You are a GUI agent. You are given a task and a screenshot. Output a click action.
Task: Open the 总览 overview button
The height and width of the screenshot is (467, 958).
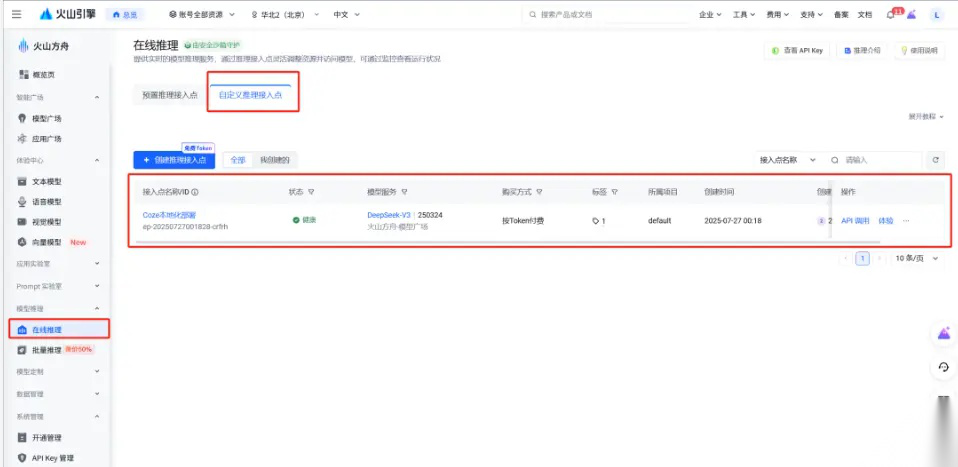125,15
